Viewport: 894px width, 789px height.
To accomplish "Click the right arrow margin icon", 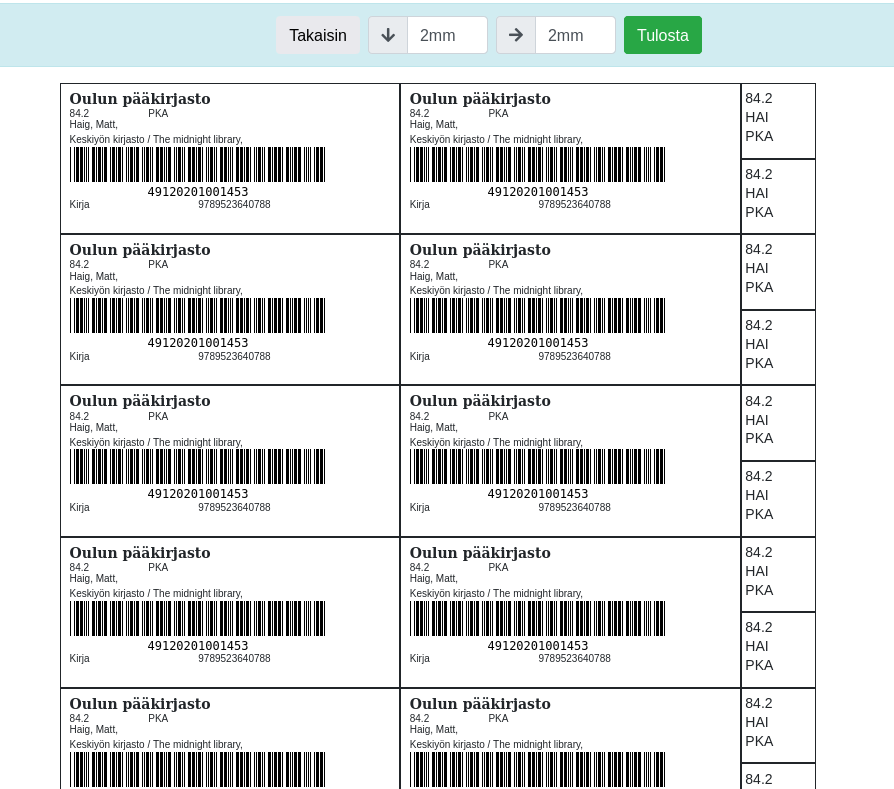I will [x=516, y=35].
